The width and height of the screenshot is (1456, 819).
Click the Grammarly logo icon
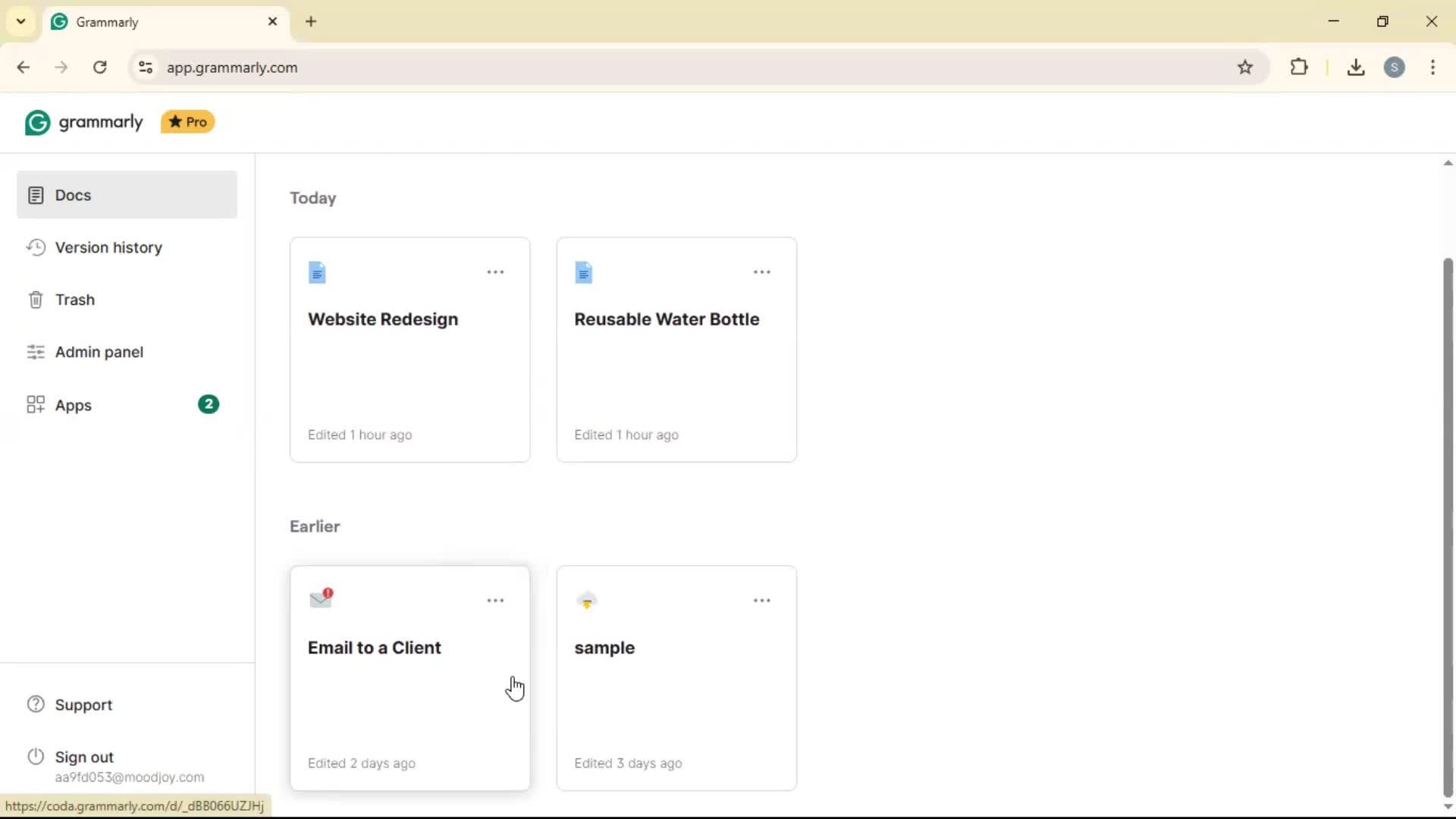(37, 122)
